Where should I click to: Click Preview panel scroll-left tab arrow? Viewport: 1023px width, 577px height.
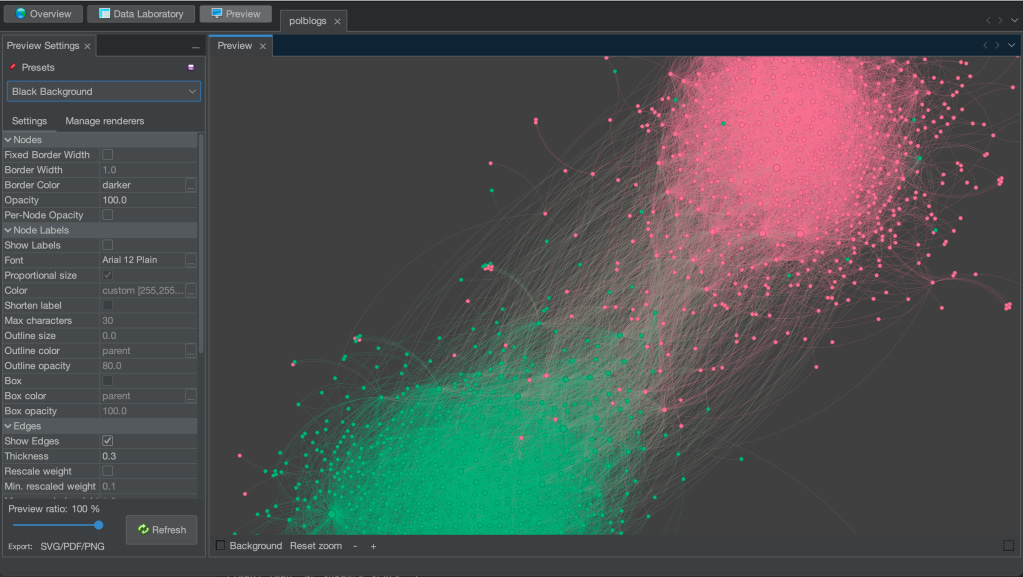985,45
